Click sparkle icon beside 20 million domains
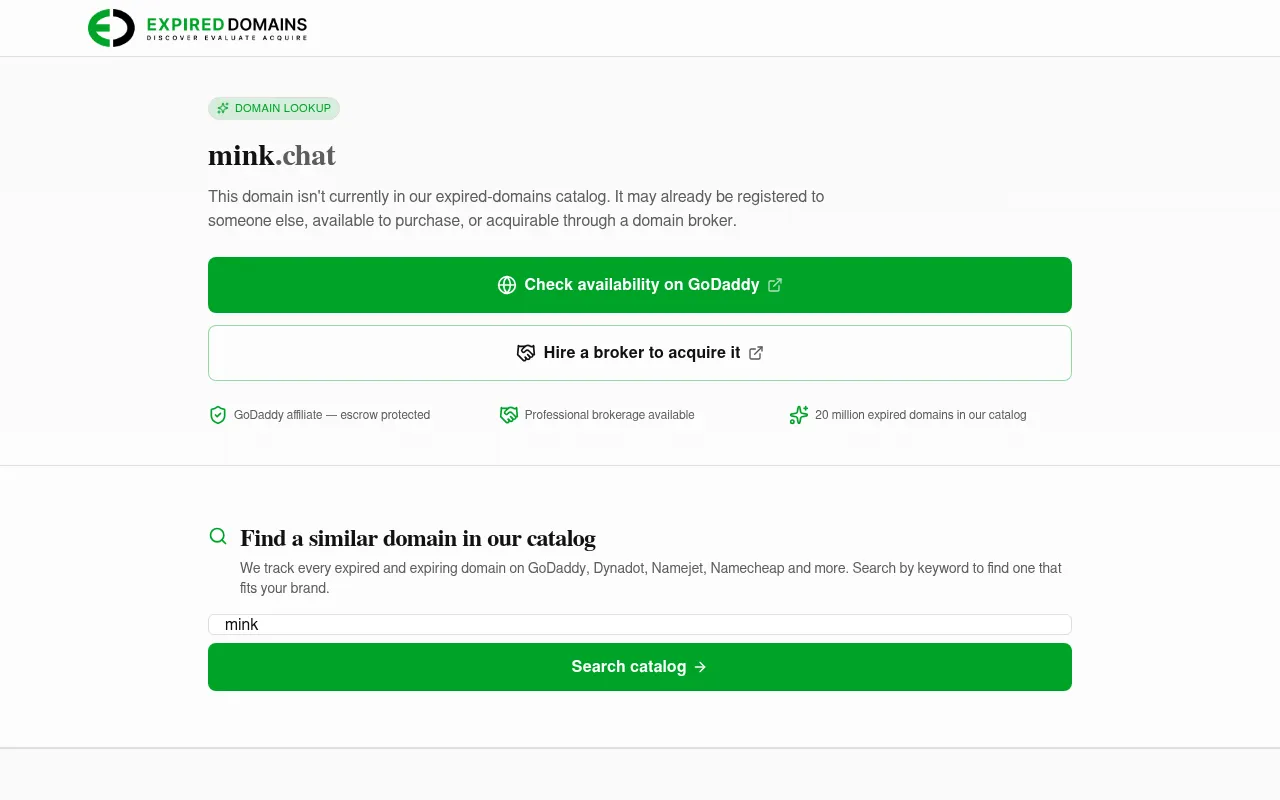The height and width of the screenshot is (800, 1280). click(x=798, y=415)
